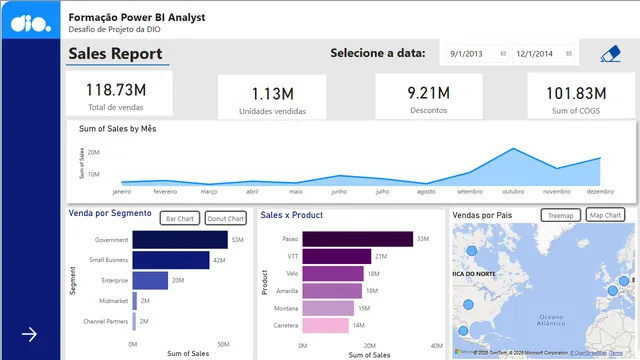Select the Amarilla product bar
Viewport: 640px width, 360px height.
(332, 291)
